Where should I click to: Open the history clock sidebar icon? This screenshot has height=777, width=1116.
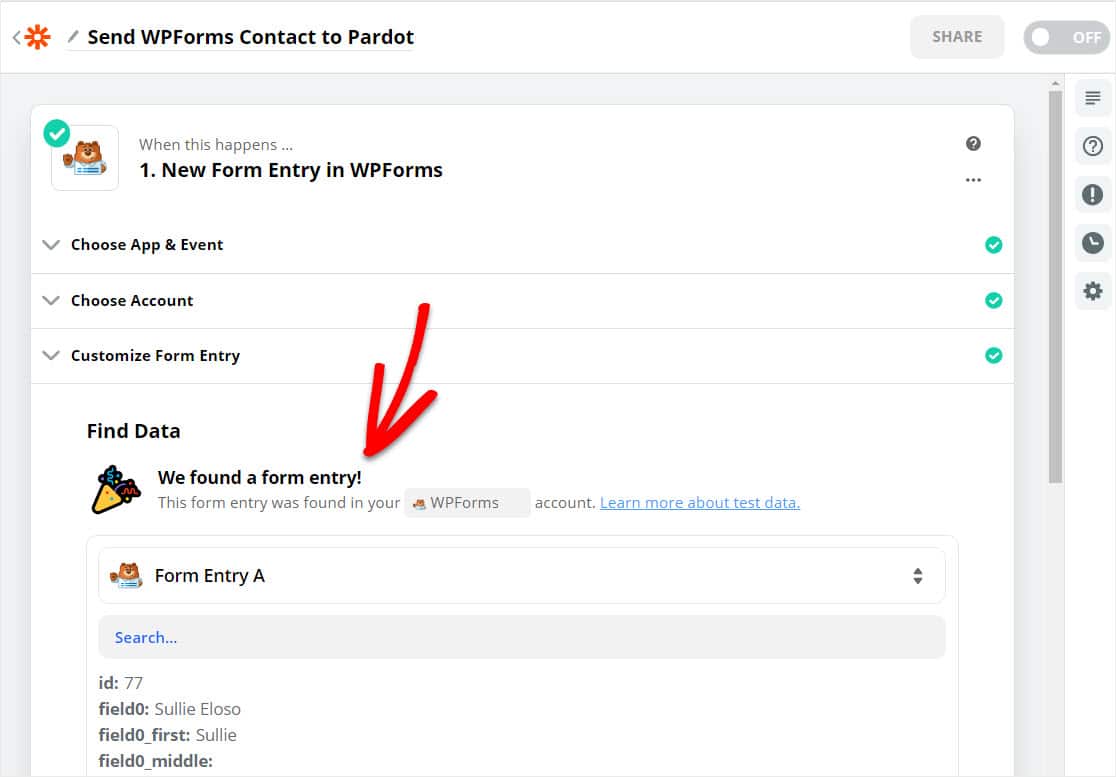[1093, 243]
